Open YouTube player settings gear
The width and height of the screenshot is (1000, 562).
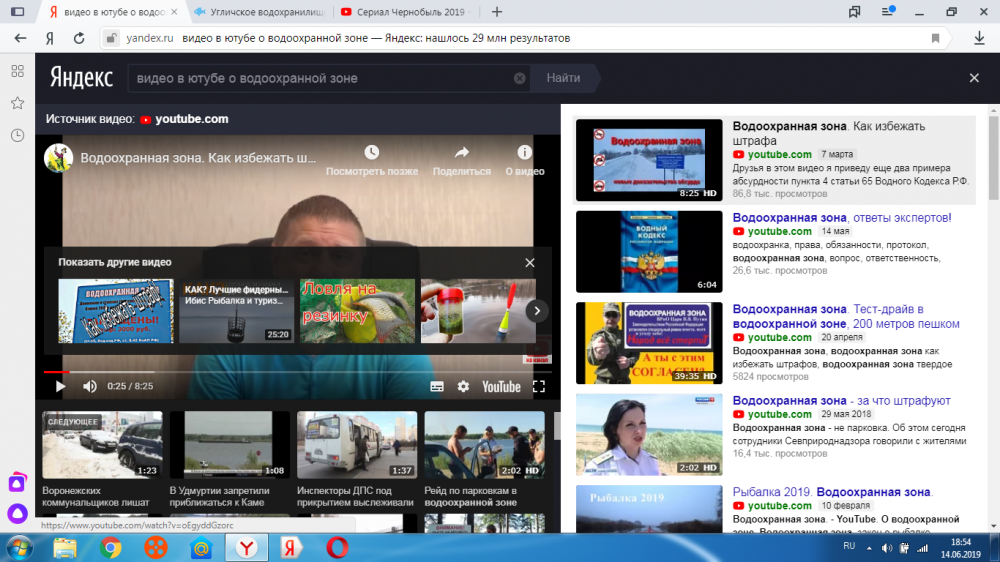point(463,386)
